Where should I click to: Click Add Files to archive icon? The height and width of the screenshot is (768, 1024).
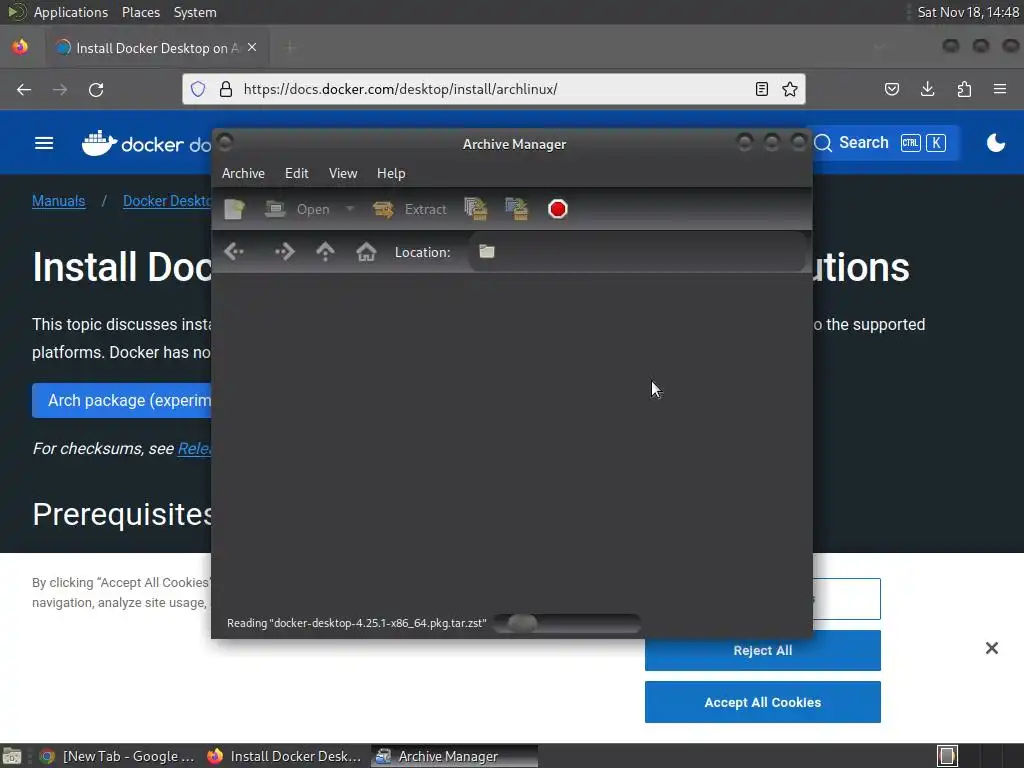point(475,209)
